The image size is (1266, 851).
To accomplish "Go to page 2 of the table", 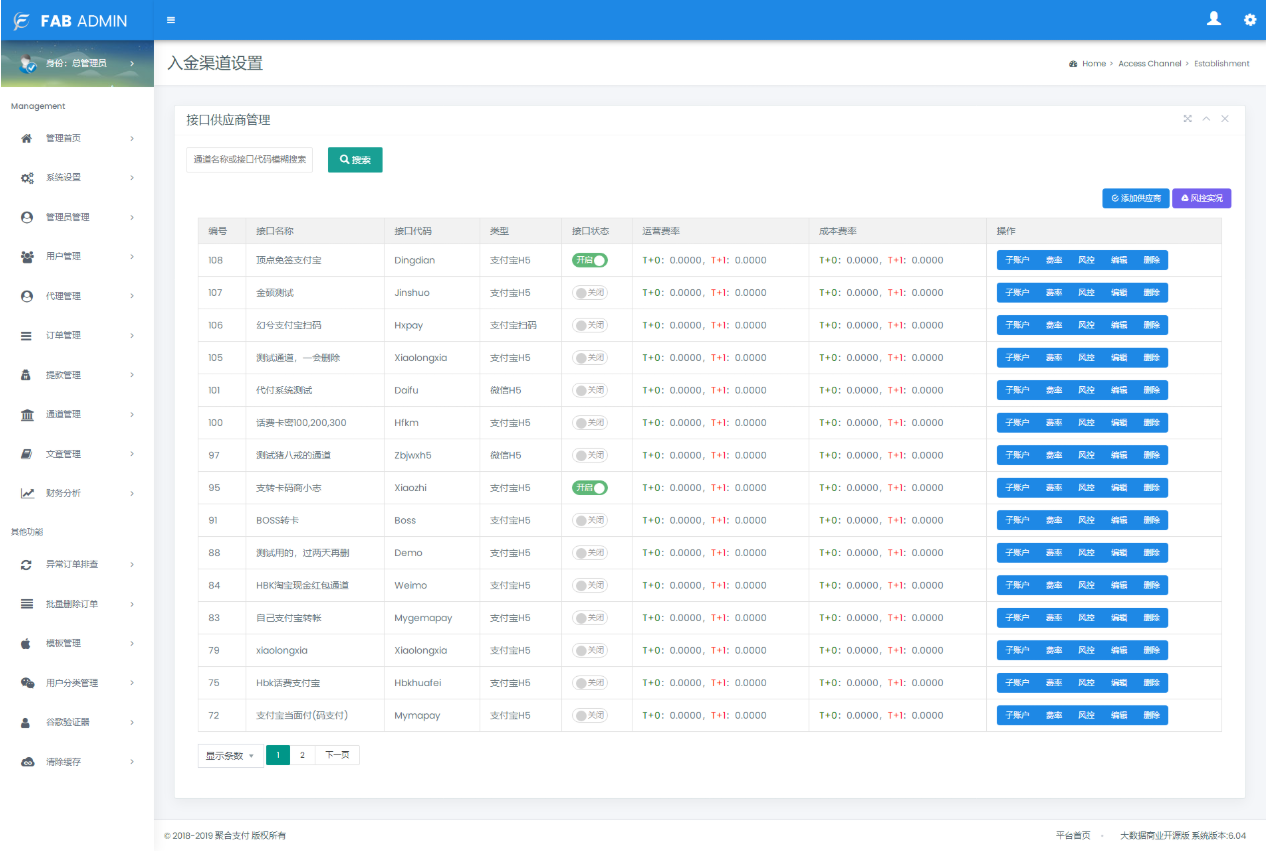I will 302,755.
